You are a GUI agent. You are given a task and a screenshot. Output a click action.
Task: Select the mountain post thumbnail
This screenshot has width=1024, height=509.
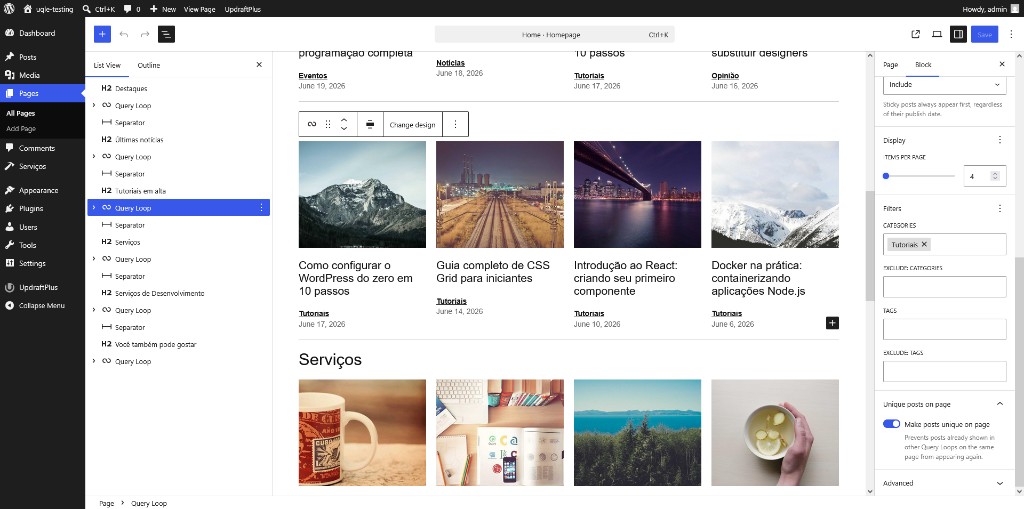[x=362, y=194]
